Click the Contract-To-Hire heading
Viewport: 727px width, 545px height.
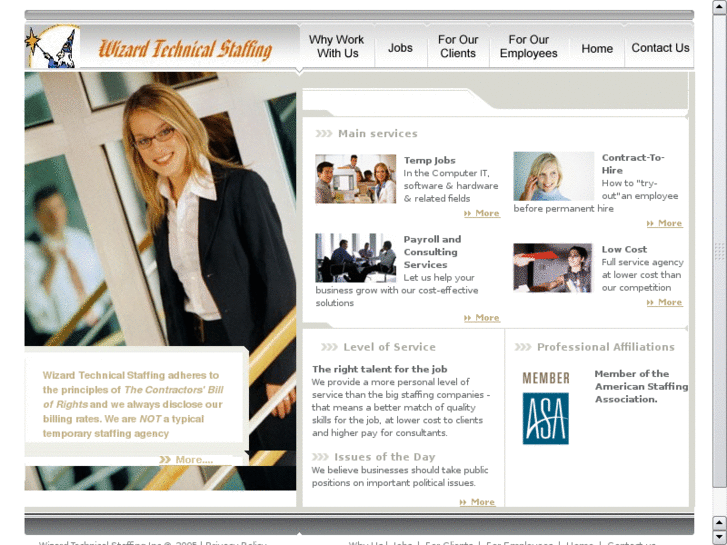pyautogui.click(x=633, y=164)
